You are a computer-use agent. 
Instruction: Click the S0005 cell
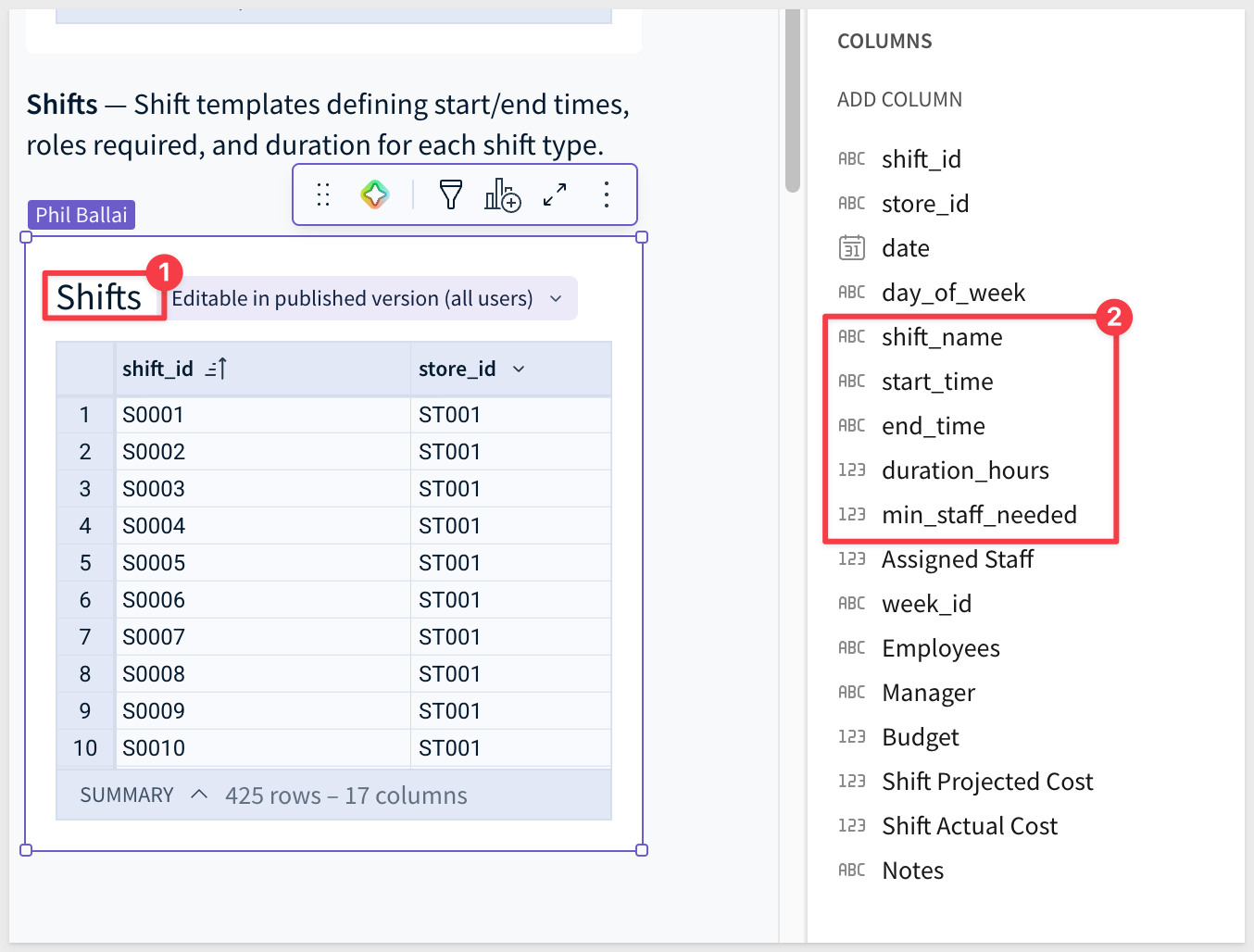(x=262, y=563)
